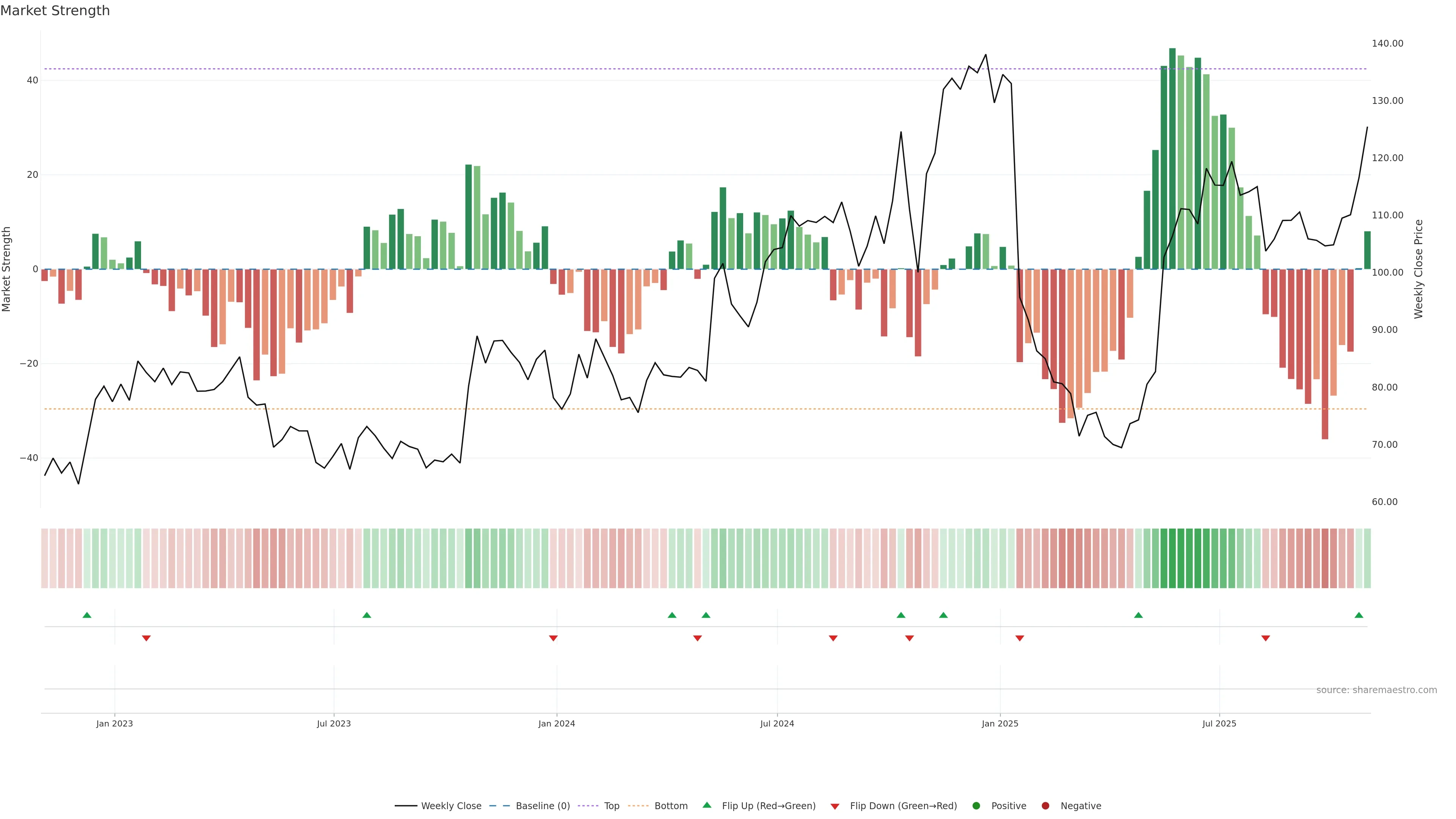Image resolution: width=1456 pixels, height=819 pixels.
Task: Click the red flip-down marker just after Jan 2025
Action: click(1020, 638)
